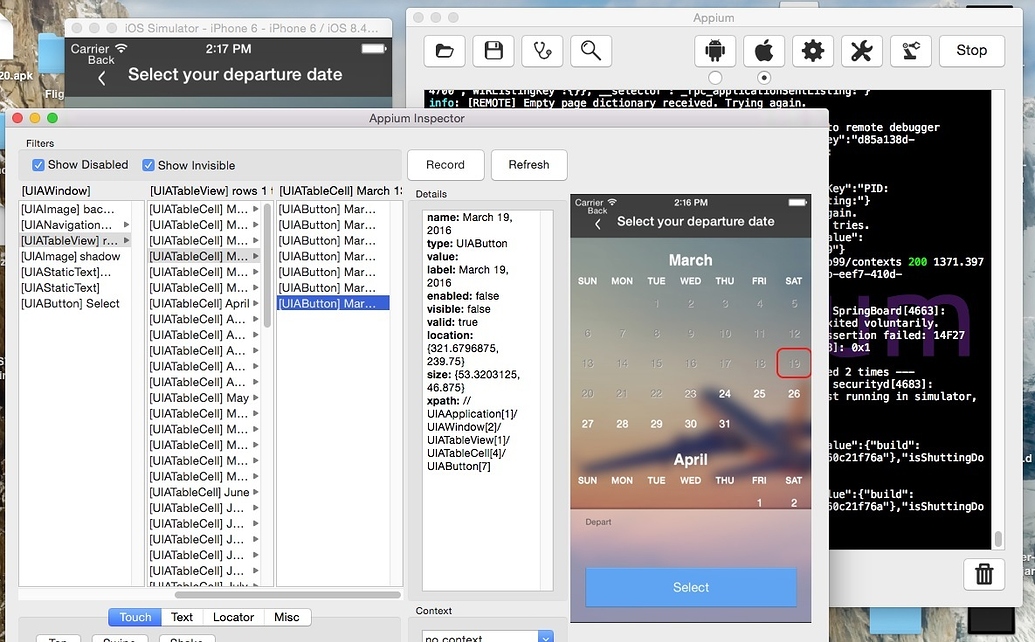Click Appium log console scrollbar

[998, 538]
